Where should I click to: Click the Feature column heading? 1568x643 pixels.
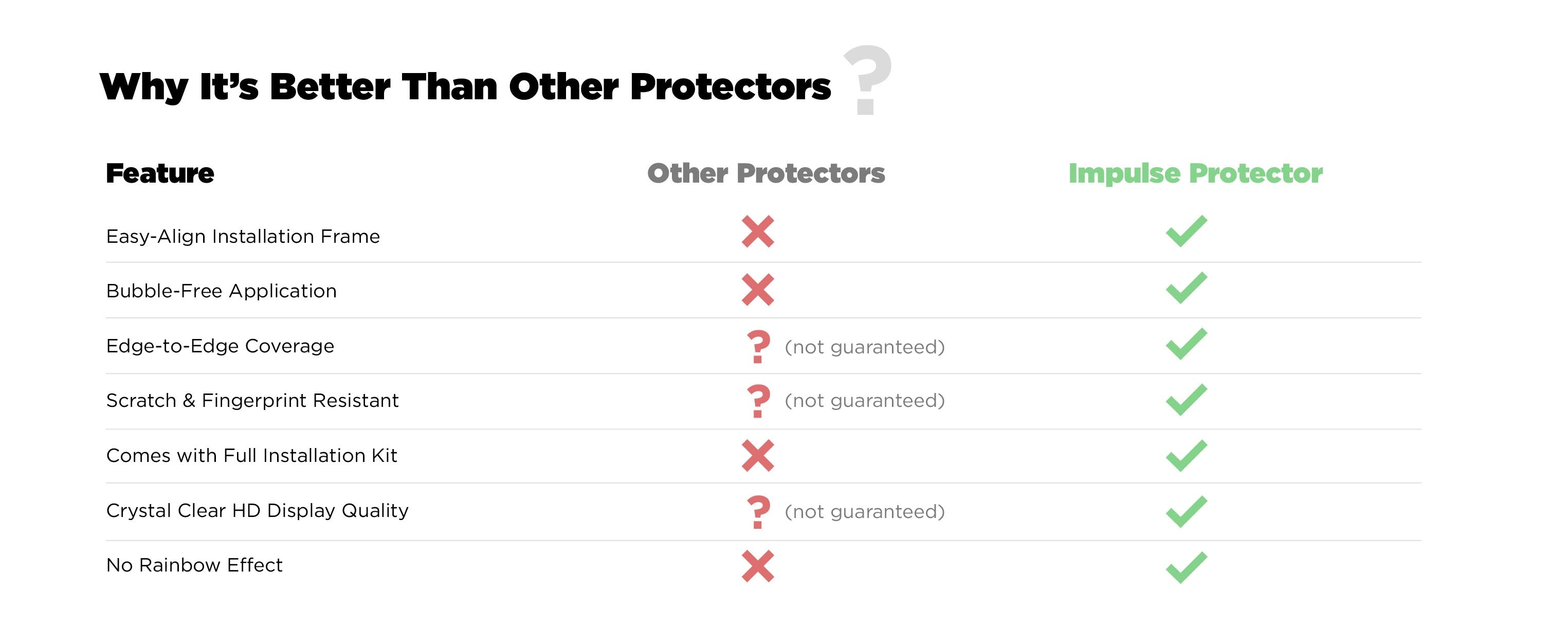(x=160, y=173)
